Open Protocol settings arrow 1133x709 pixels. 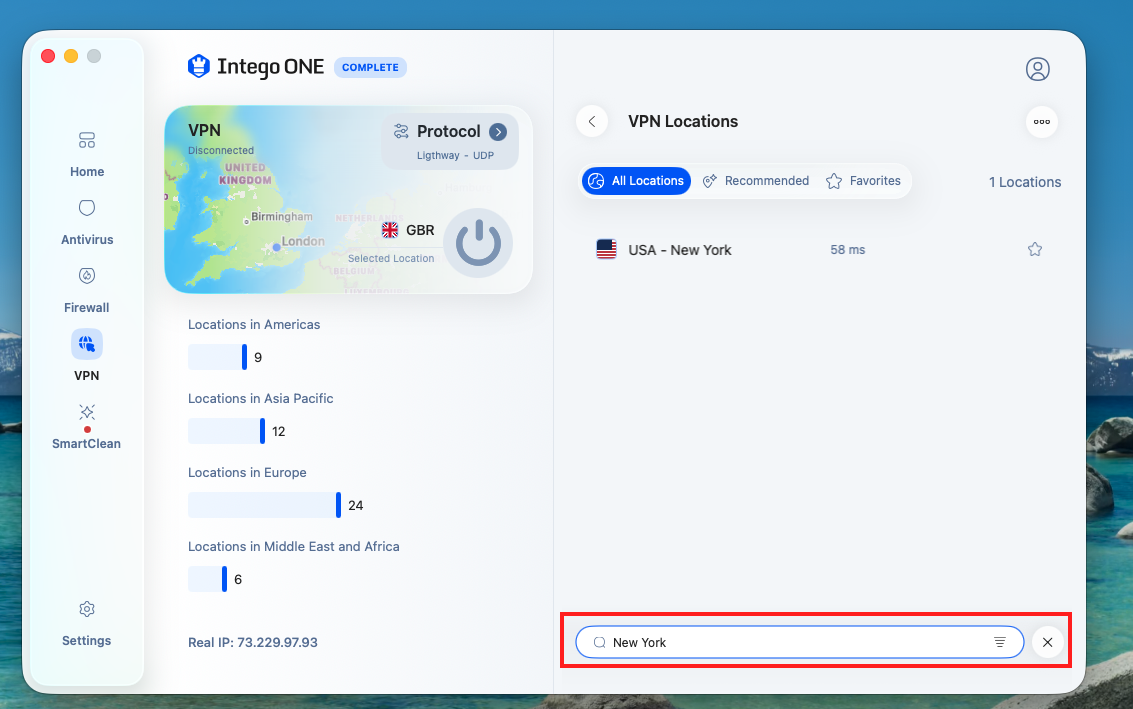pos(498,132)
